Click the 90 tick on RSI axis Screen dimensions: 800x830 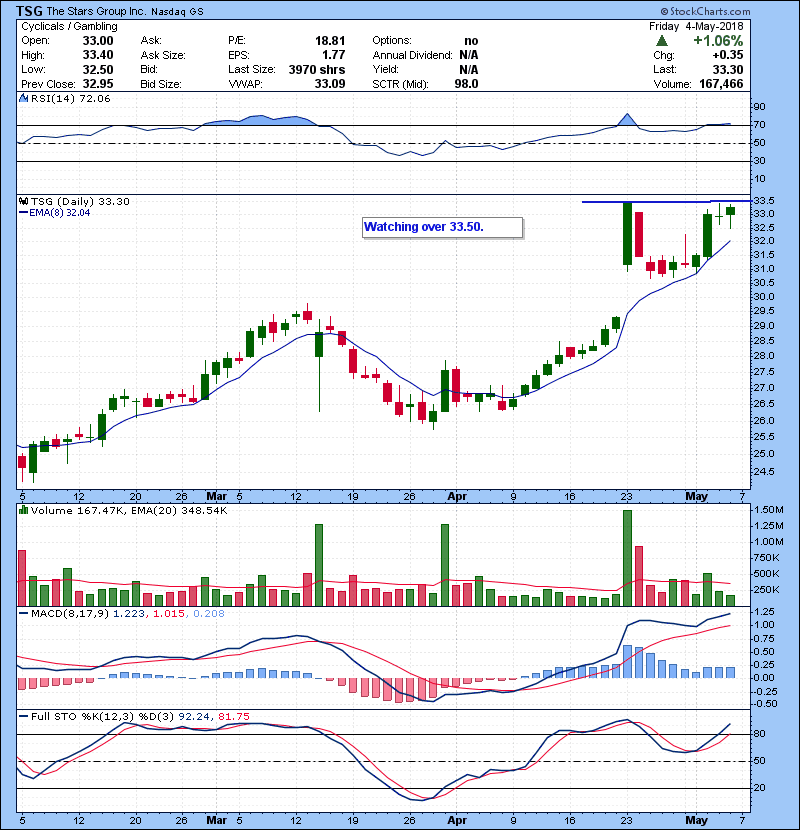(759, 107)
